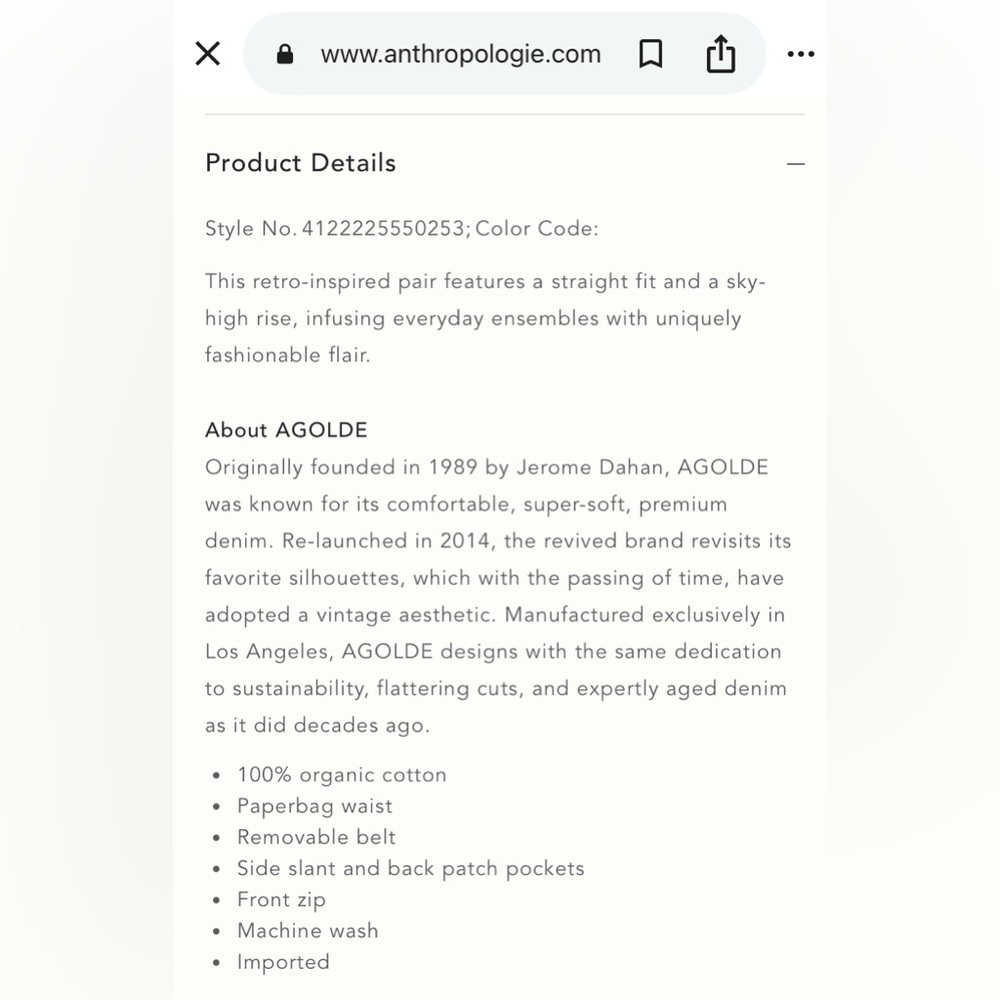Collapse Product Details with the minus icon
1000x1000 pixels.
[x=795, y=164]
